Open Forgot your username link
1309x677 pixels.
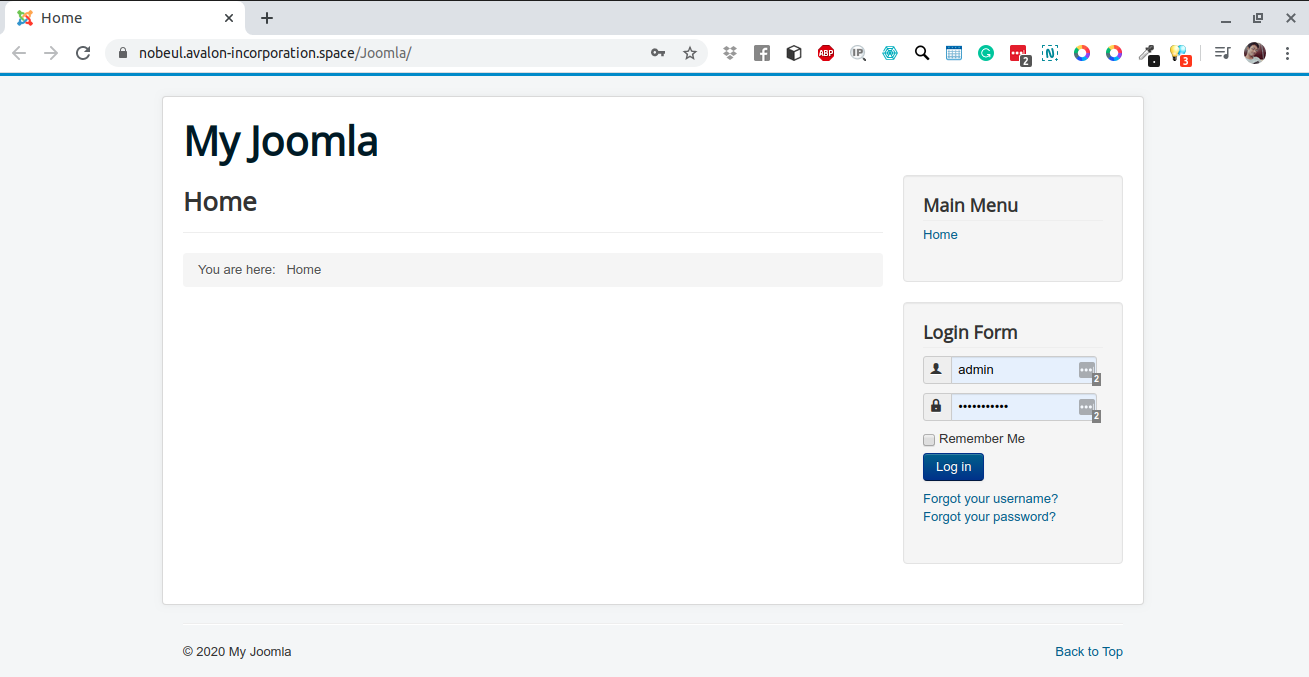990,499
